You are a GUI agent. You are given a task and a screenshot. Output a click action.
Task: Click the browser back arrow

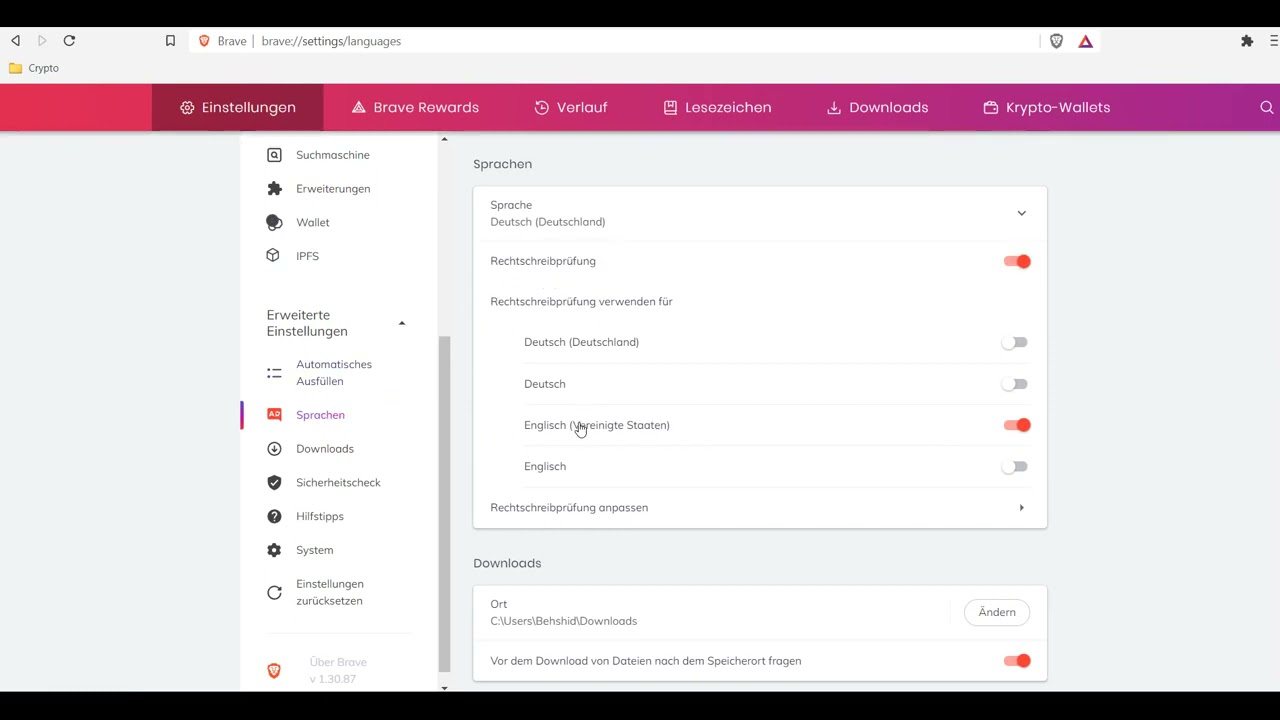tap(15, 41)
